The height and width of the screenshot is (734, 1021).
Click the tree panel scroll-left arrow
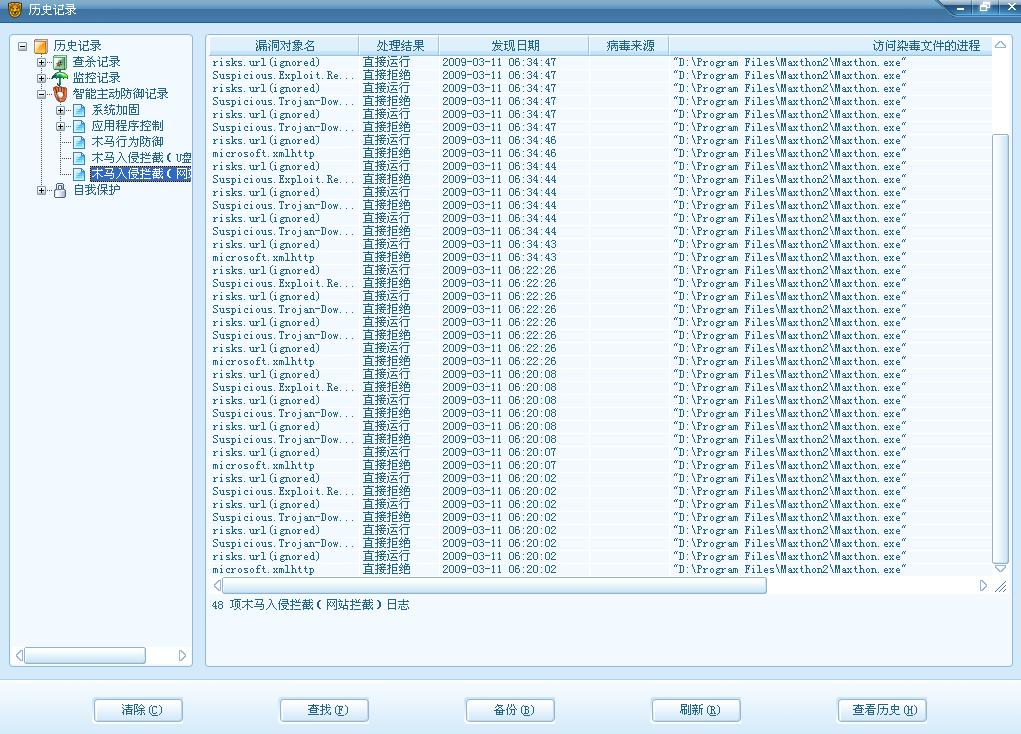pos(20,655)
